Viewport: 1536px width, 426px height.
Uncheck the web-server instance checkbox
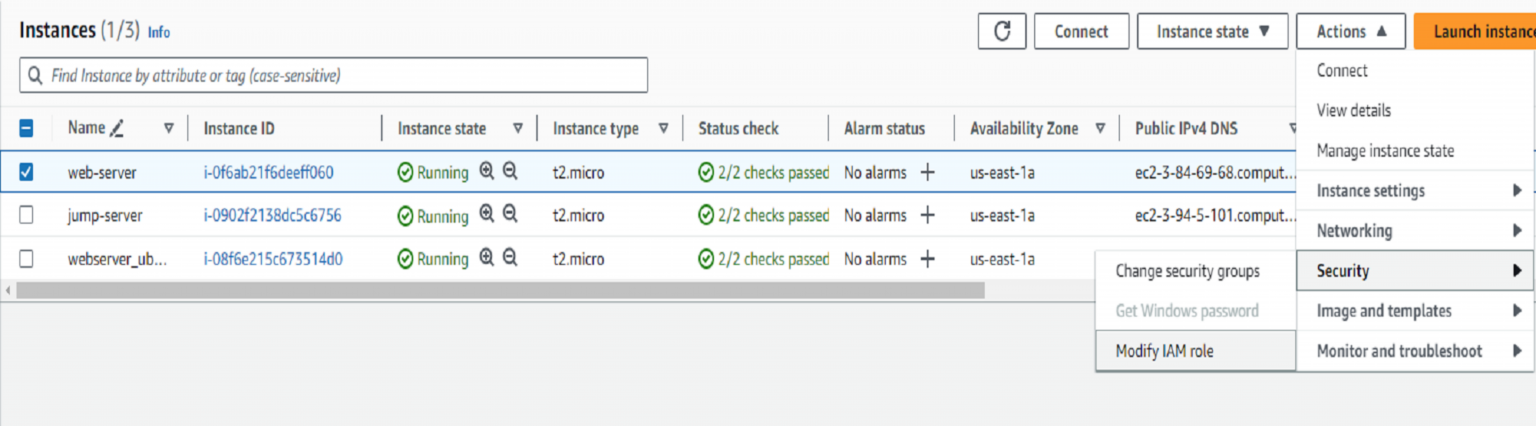(27, 172)
